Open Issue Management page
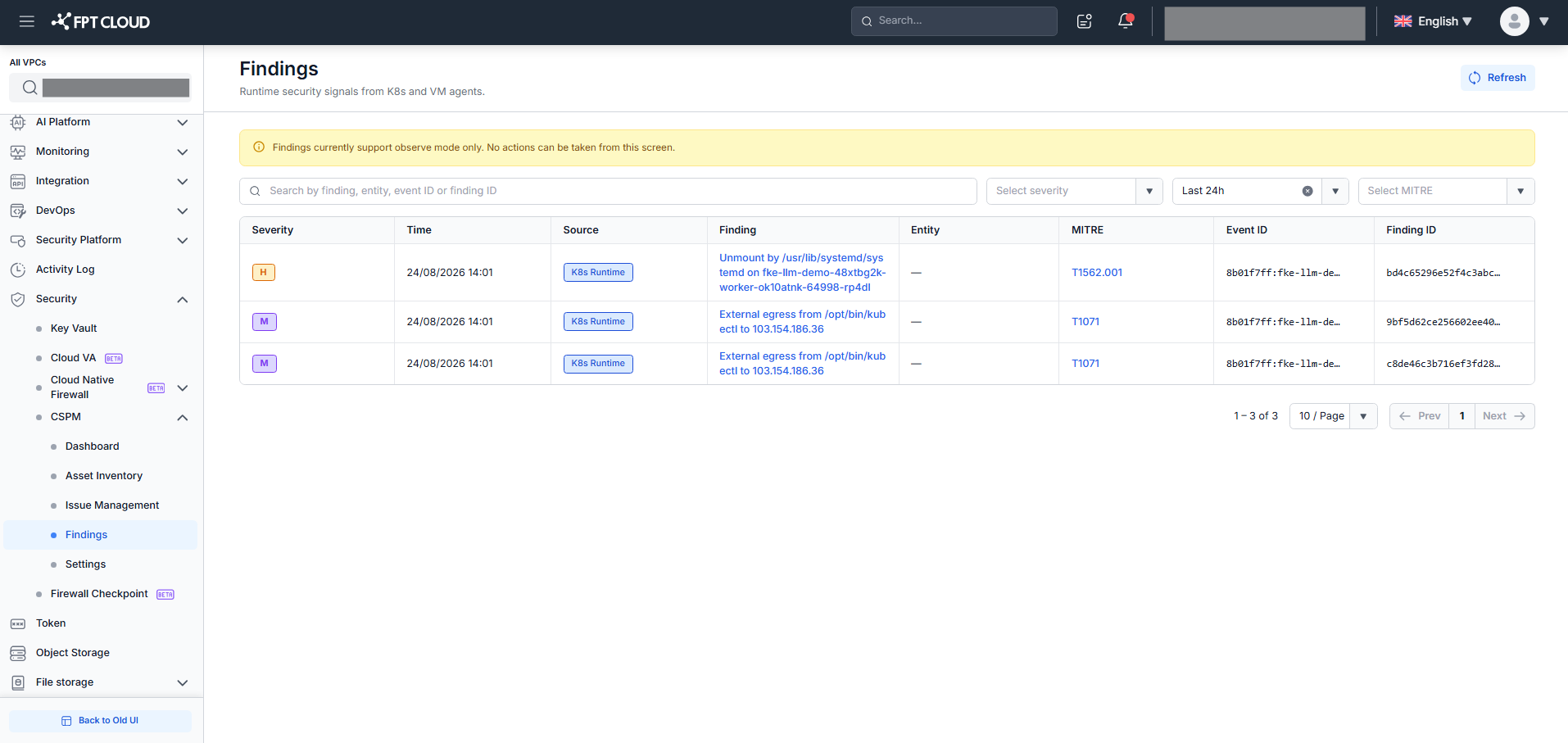This screenshot has height=743, width=1568. pyautogui.click(x=112, y=505)
